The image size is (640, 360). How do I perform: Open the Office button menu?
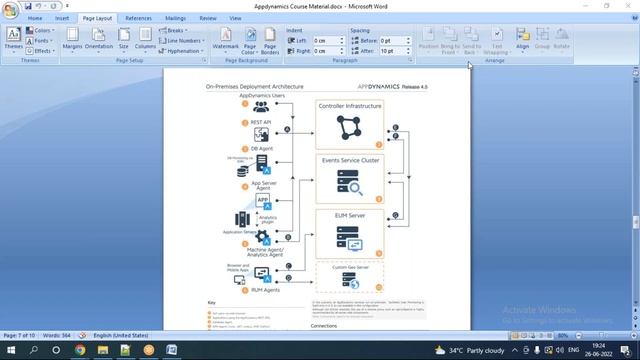[10, 10]
